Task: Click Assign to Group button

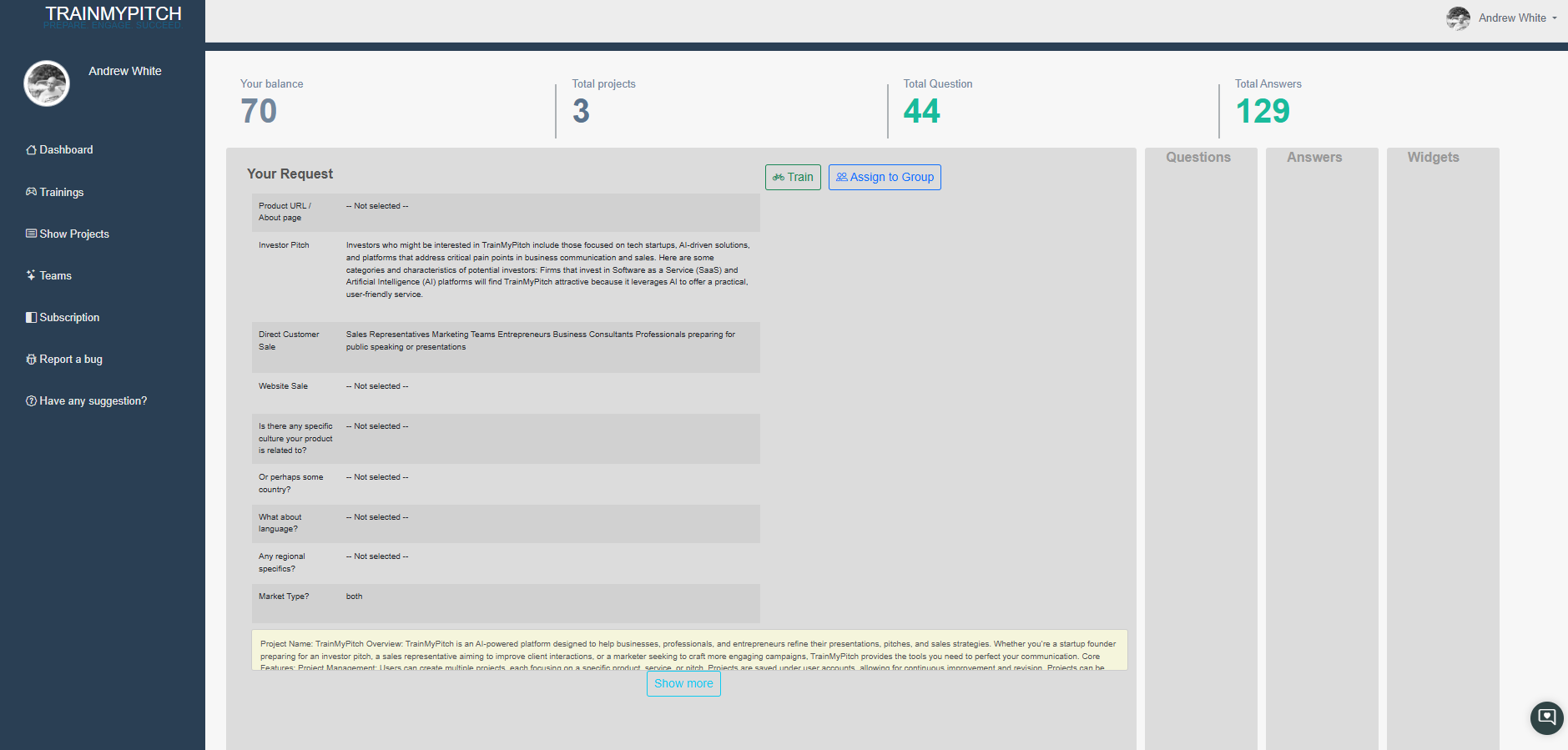Action: click(x=885, y=177)
